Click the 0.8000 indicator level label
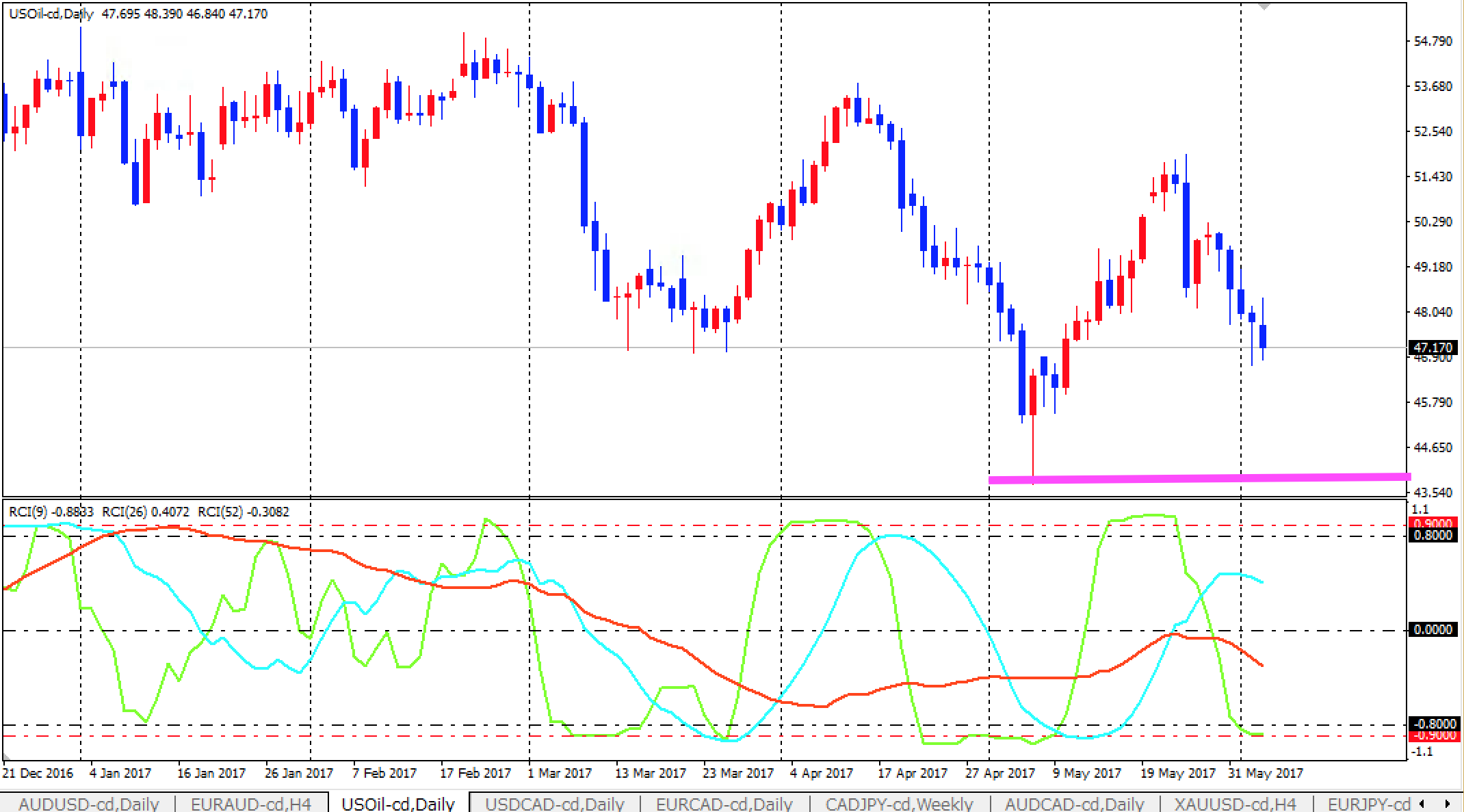The height and width of the screenshot is (812, 1464). click(1433, 535)
